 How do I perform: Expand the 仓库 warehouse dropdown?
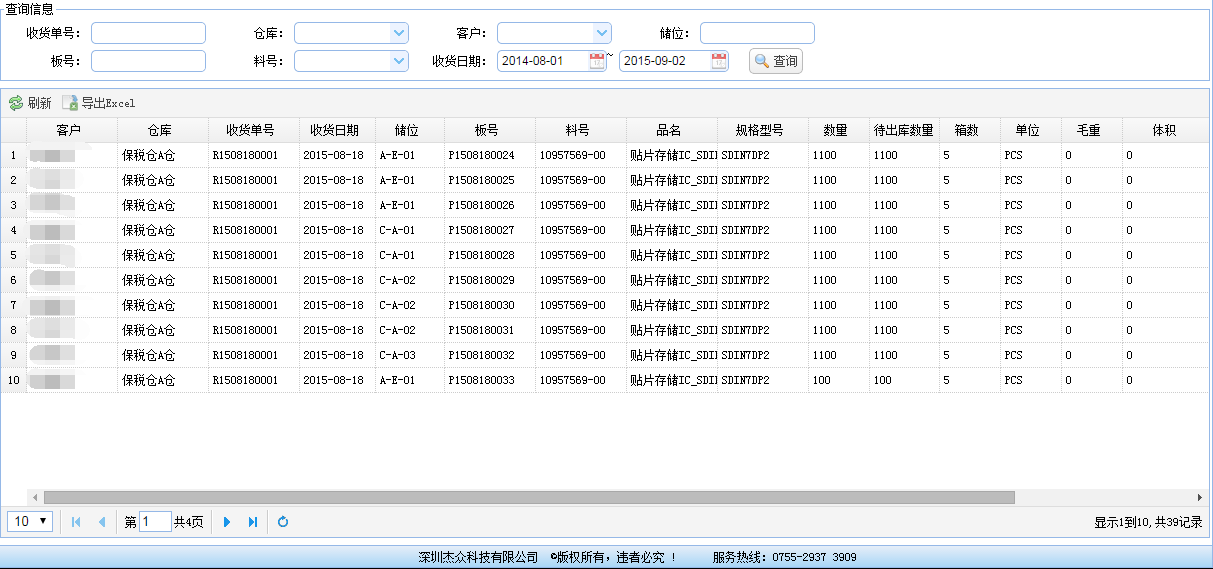coord(399,33)
